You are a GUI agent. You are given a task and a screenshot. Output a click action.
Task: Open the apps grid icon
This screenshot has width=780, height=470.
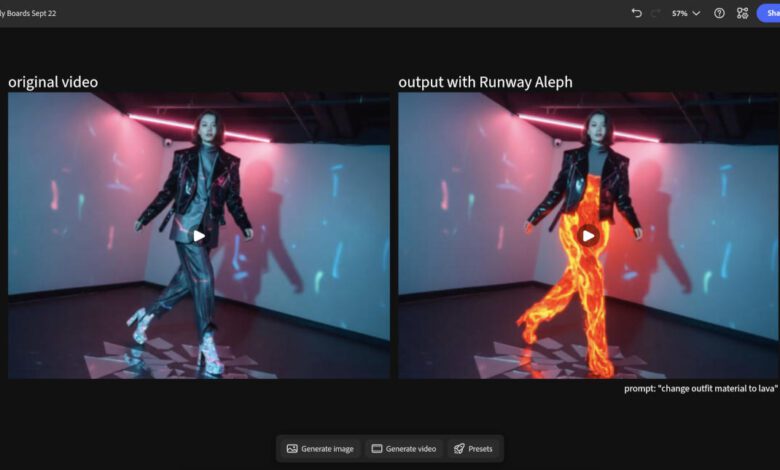pos(742,13)
